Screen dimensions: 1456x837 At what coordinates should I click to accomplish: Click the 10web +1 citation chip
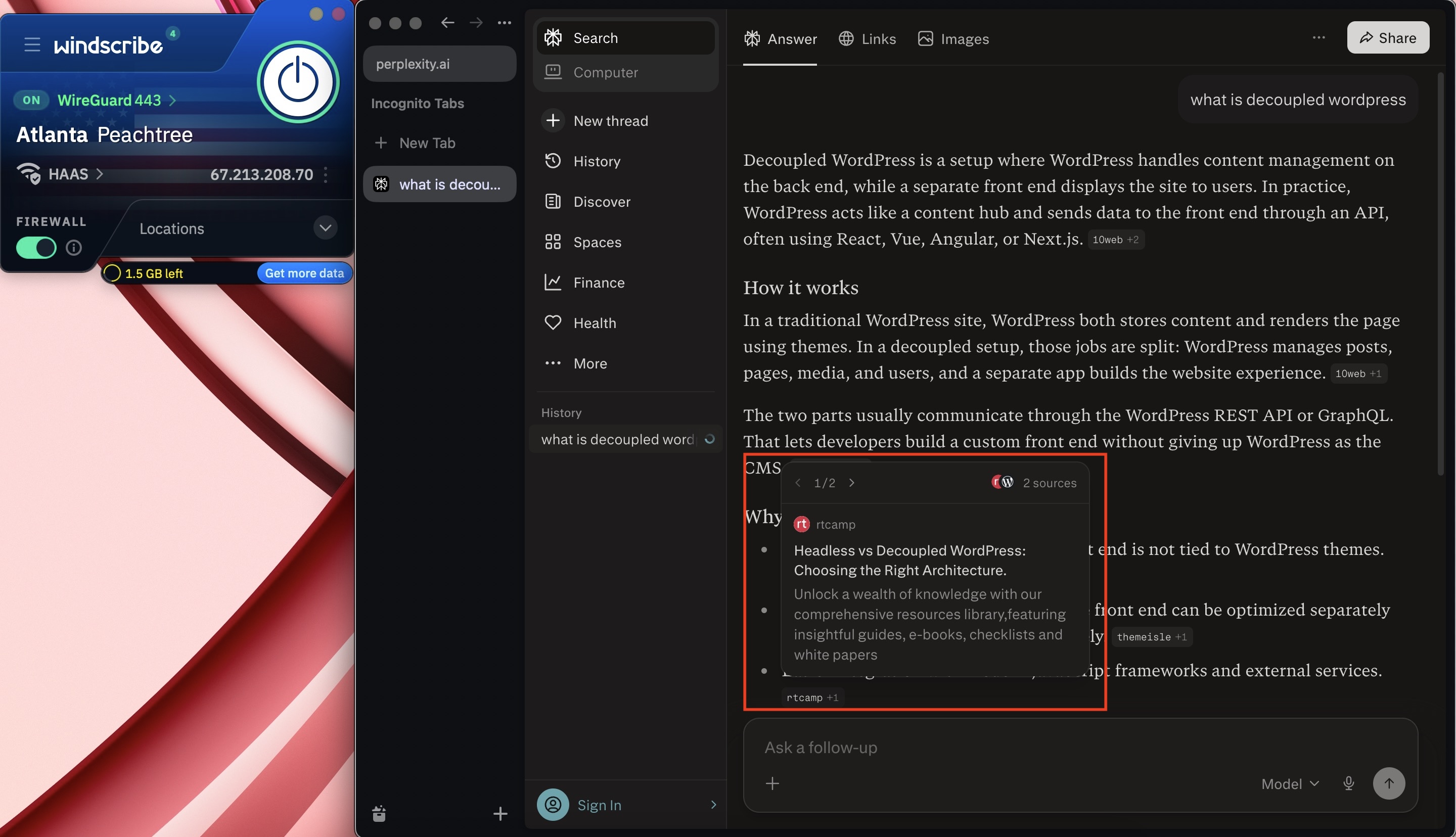(x=1358, y=374)
